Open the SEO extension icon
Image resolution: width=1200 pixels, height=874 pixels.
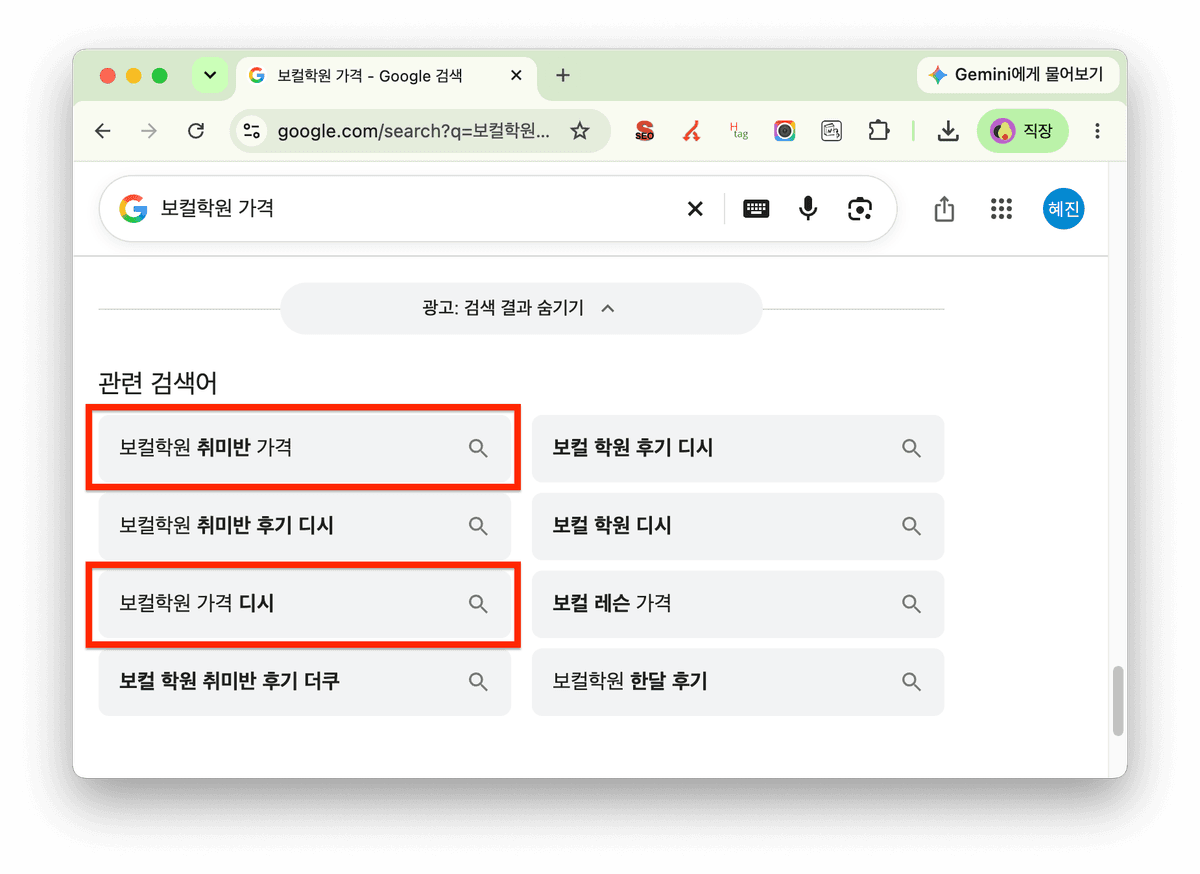[645, 131]
